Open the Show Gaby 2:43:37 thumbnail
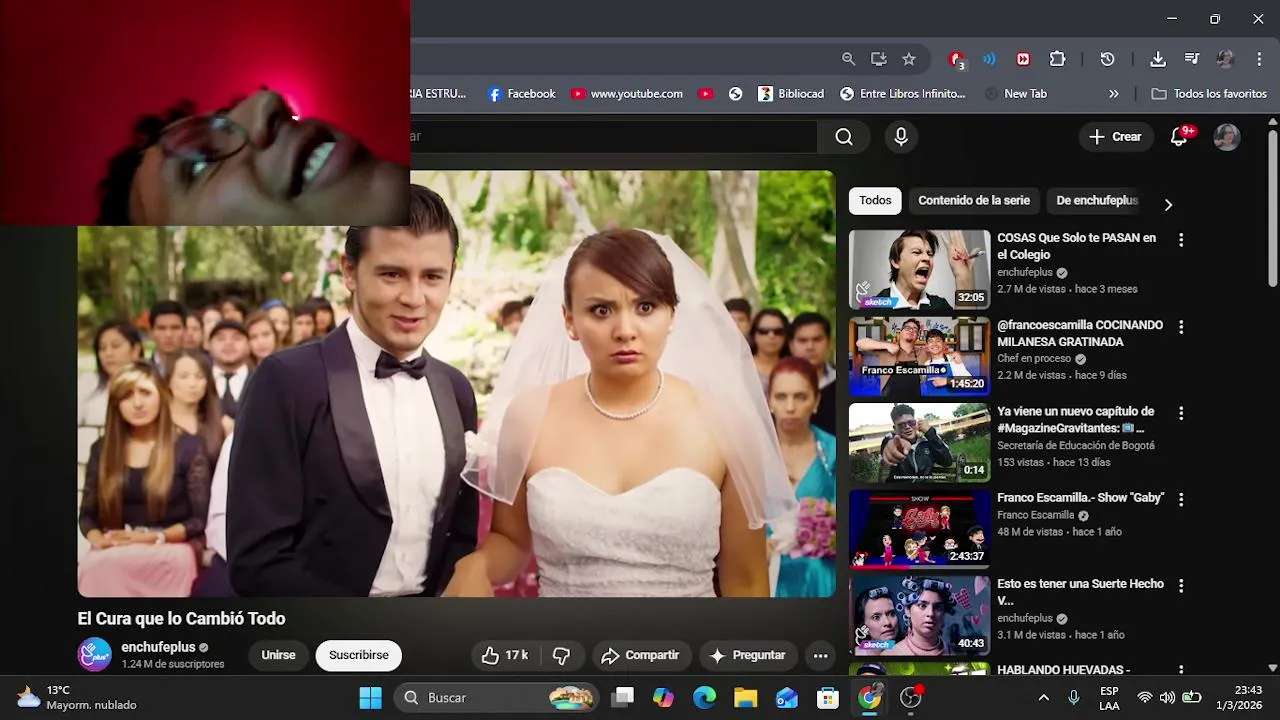 pyautogui.click(x=919, y=529)
